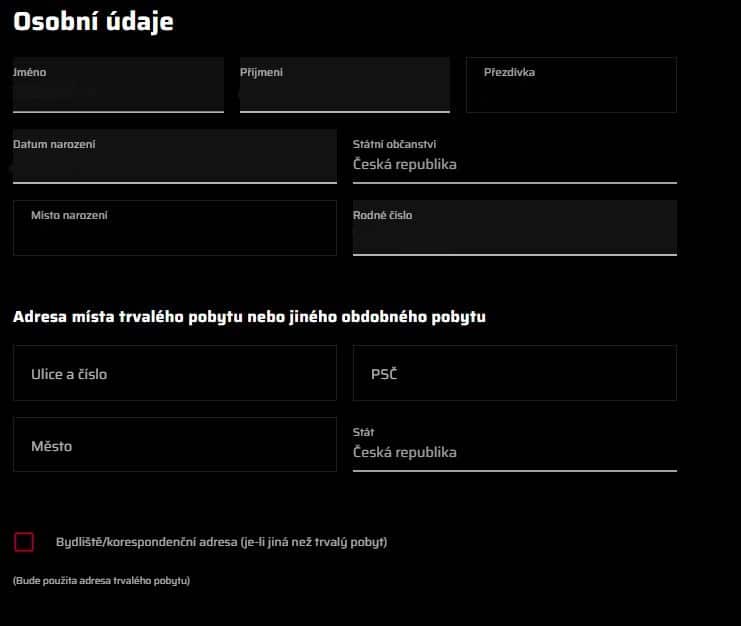Viewport: 741px width, 626px height.
Task: Click the Jméno input field
Action: pyautogui.click(x=118, y=85)
